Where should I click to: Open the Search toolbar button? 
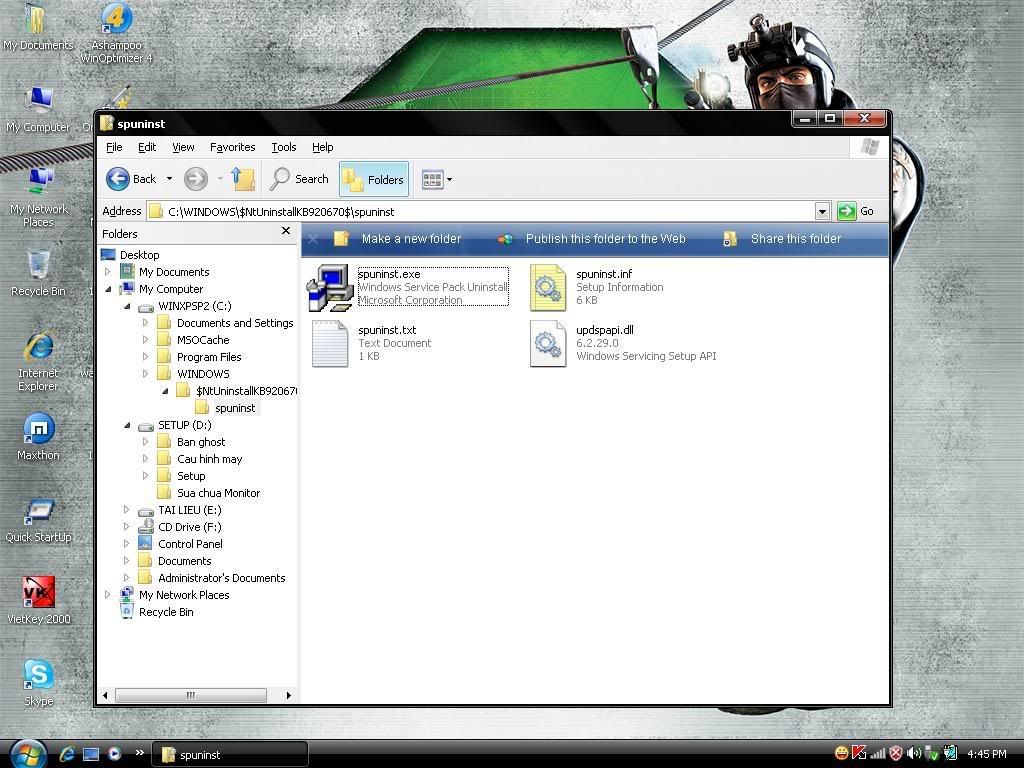(x=300, y=179)
